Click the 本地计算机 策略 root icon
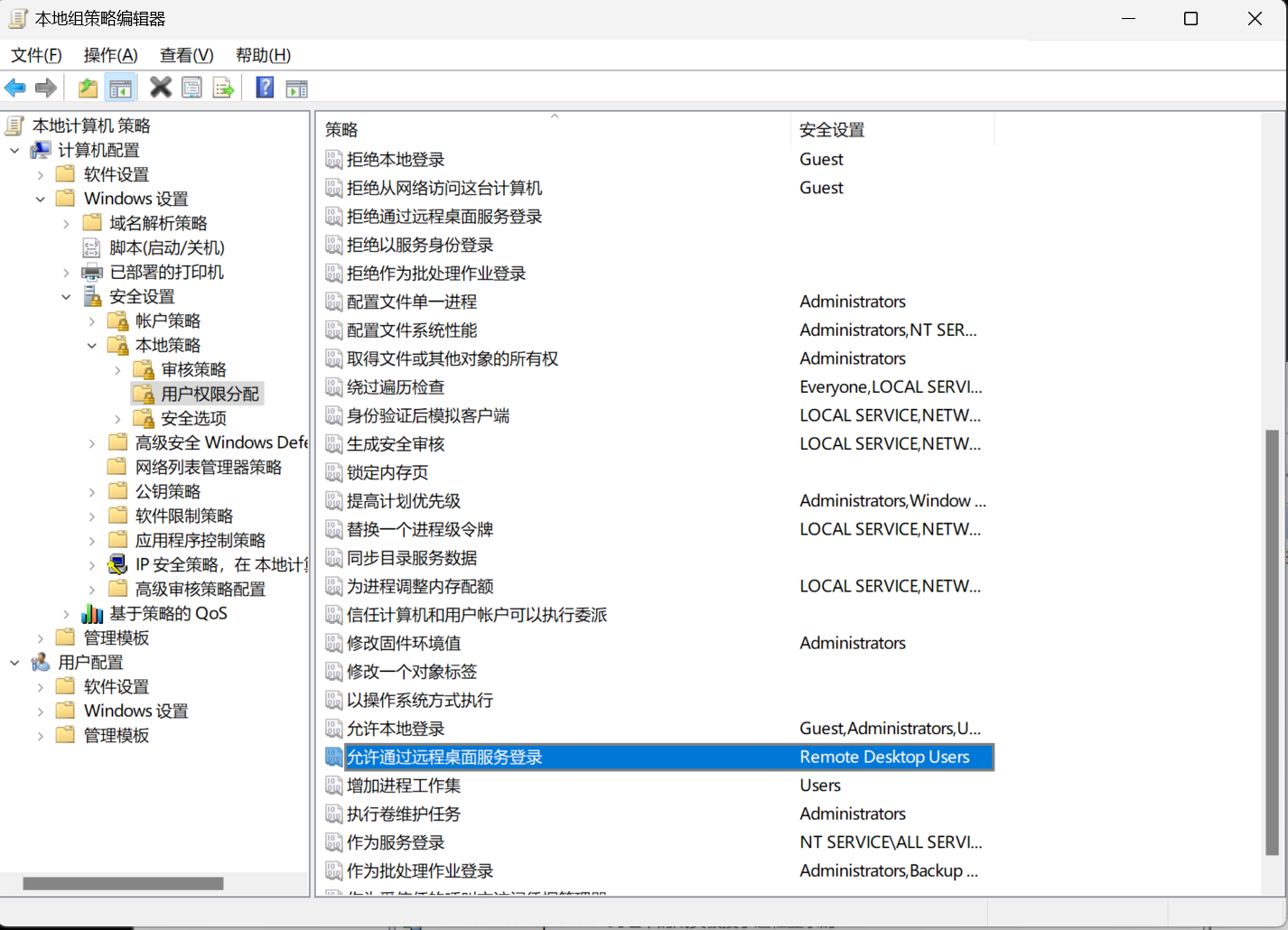This screenshot has height=930, width=1288. [x=15, y=126]
